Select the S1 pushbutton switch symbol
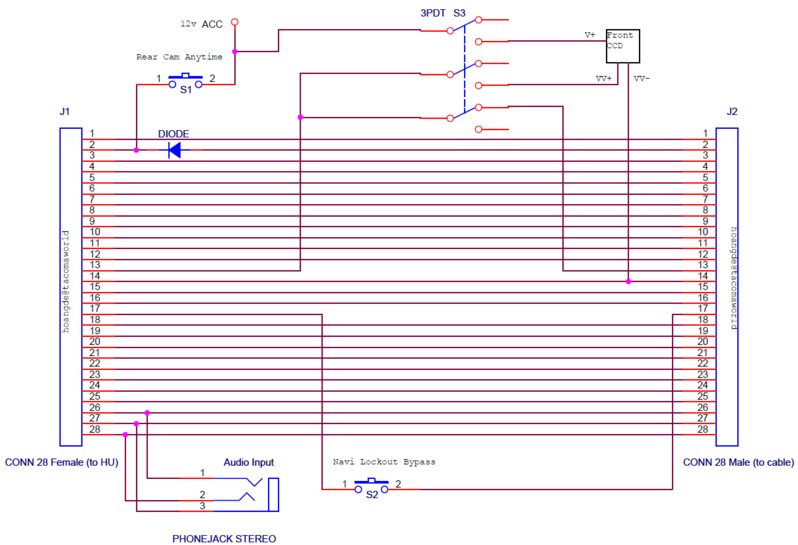The image size is (798, 545). [186, 80]
